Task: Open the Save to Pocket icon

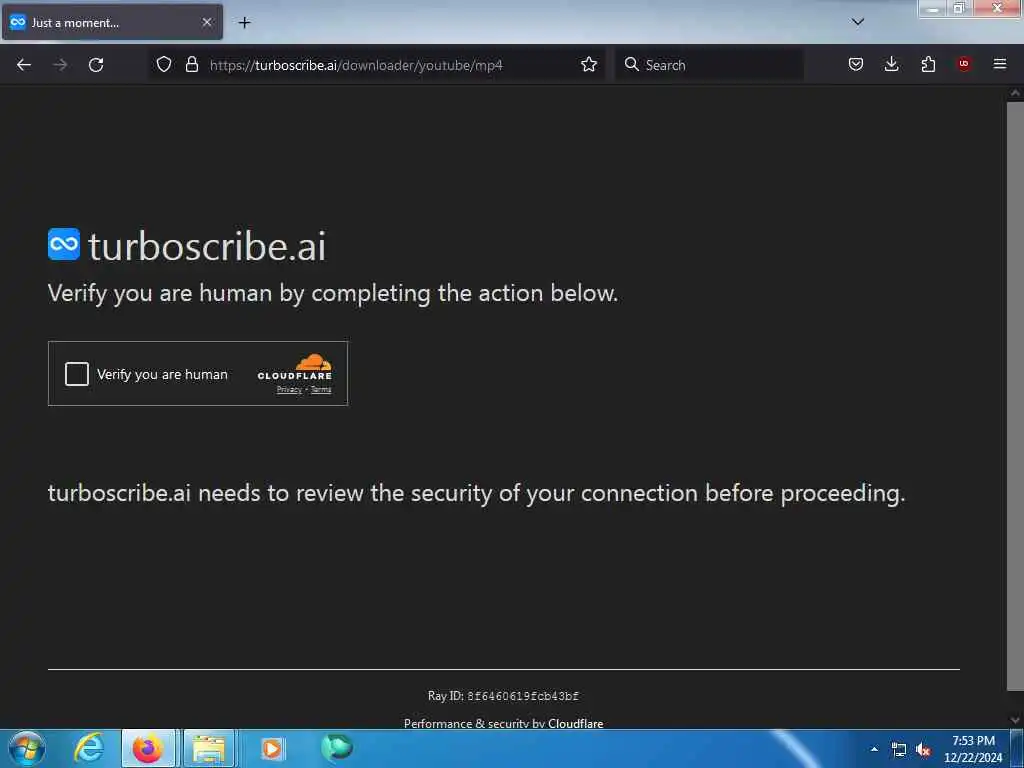Action: click(x=856, y=64)
